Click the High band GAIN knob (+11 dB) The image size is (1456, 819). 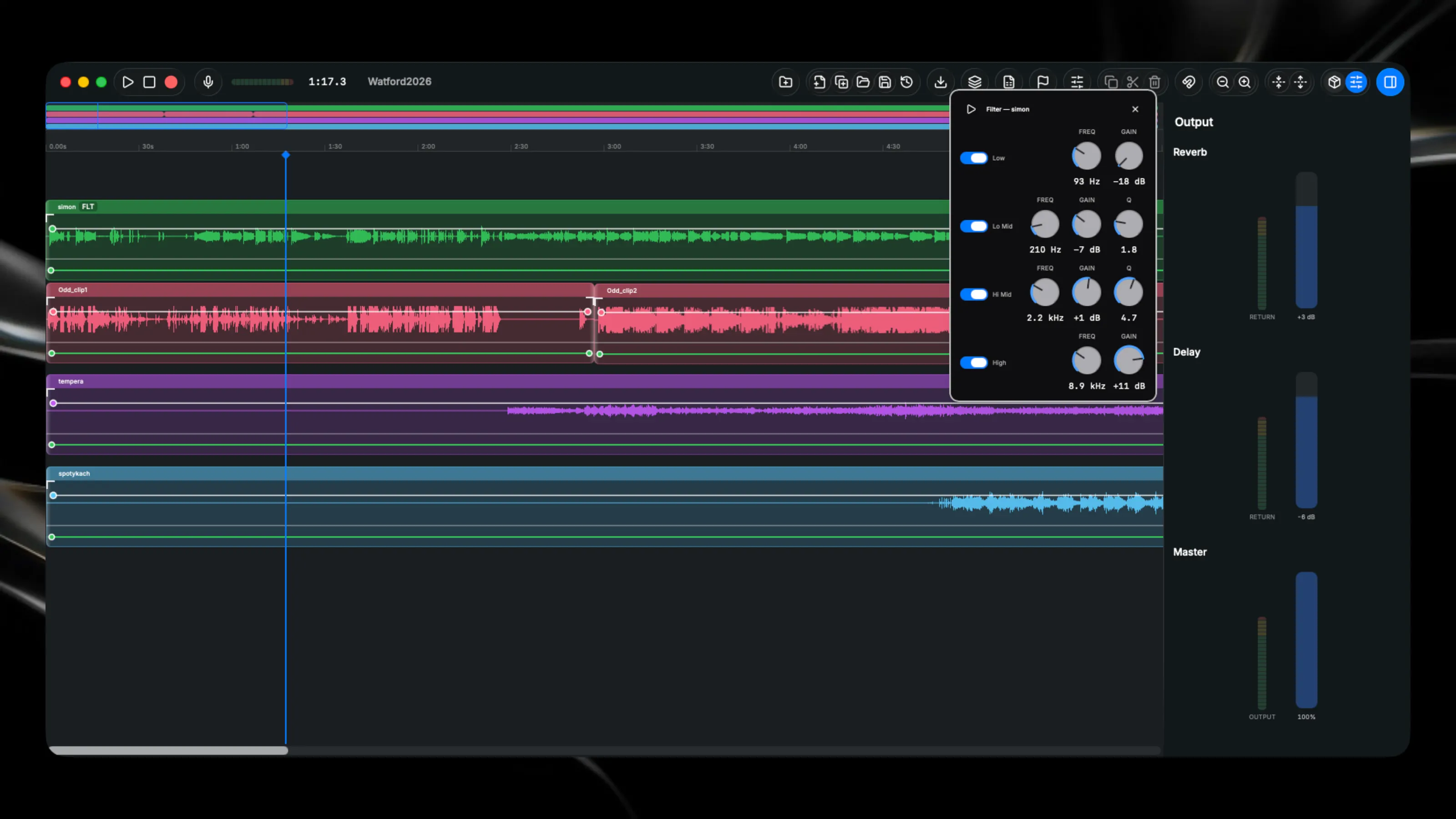(x=1129, y=361)
